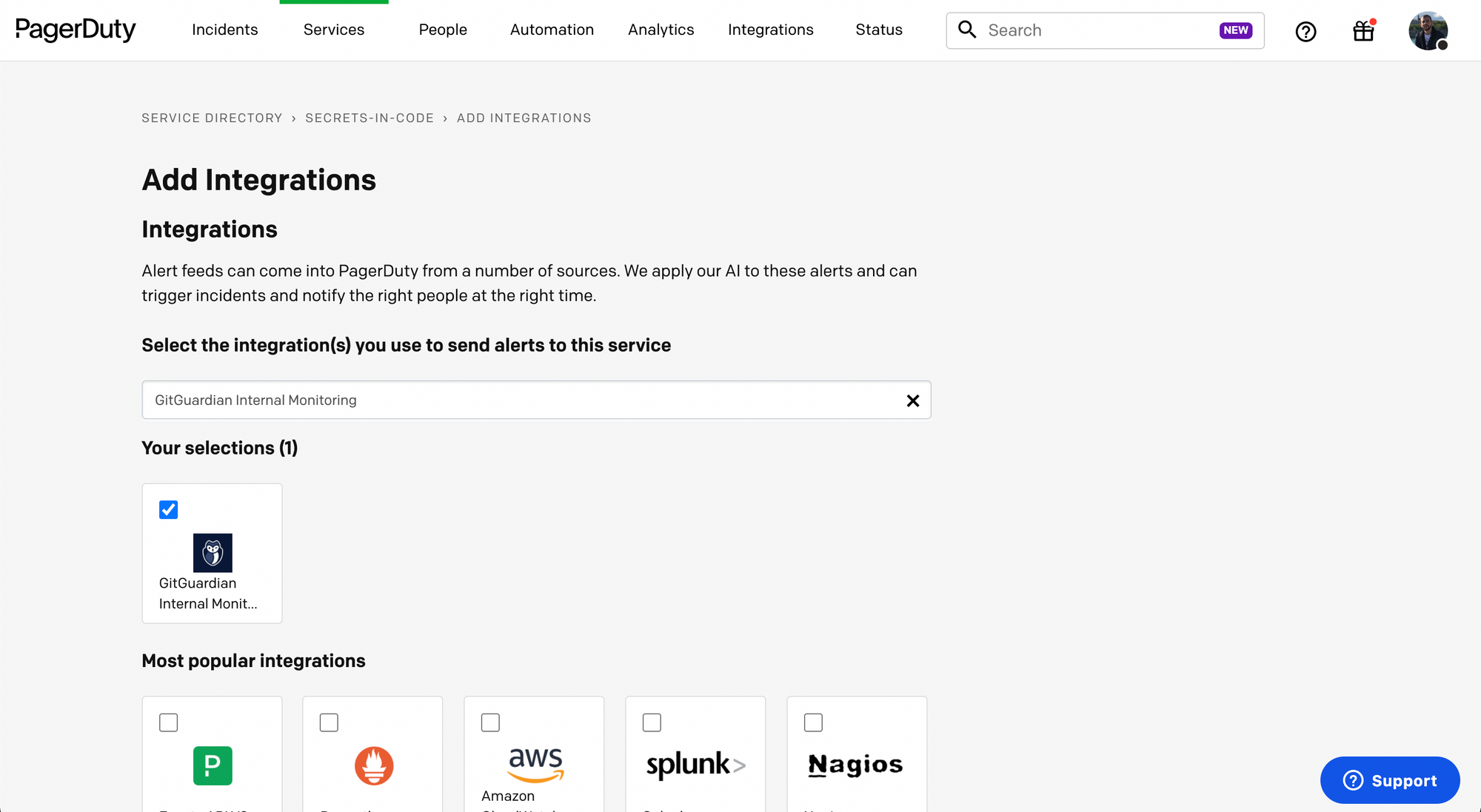
Task: Go to Service Directory breadcrumb
Action: click(212, 118)
